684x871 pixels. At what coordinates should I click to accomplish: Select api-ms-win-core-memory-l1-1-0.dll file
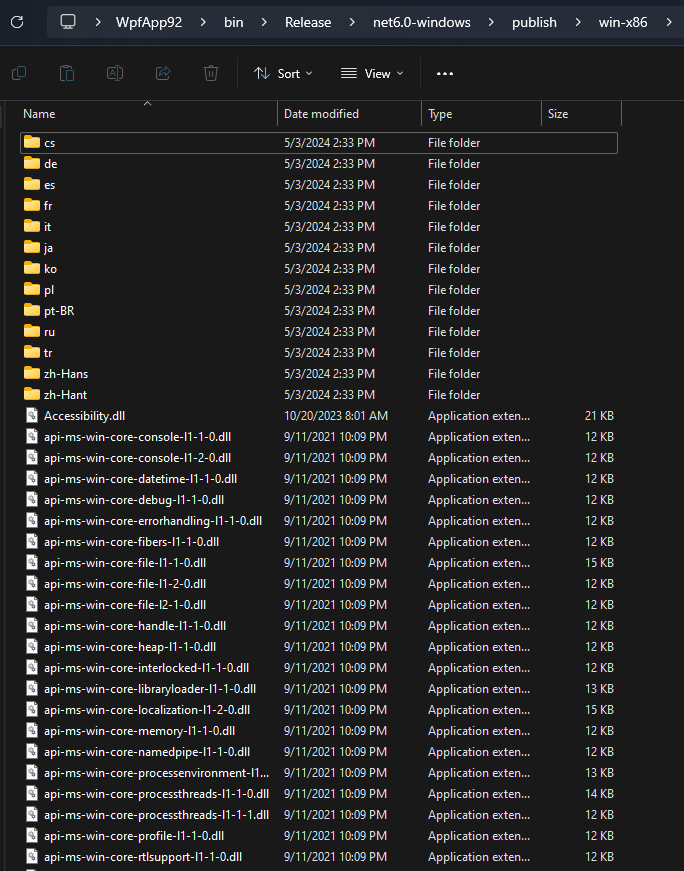coord(318,730)
